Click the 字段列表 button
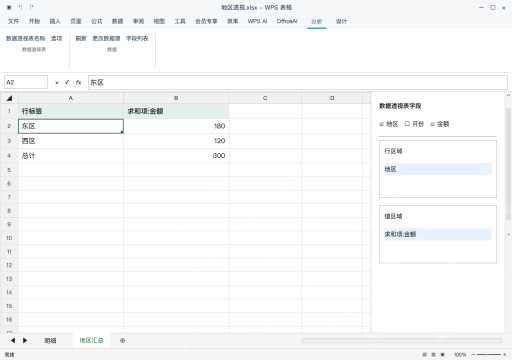512x360 pixels. (x=137, y=39)
